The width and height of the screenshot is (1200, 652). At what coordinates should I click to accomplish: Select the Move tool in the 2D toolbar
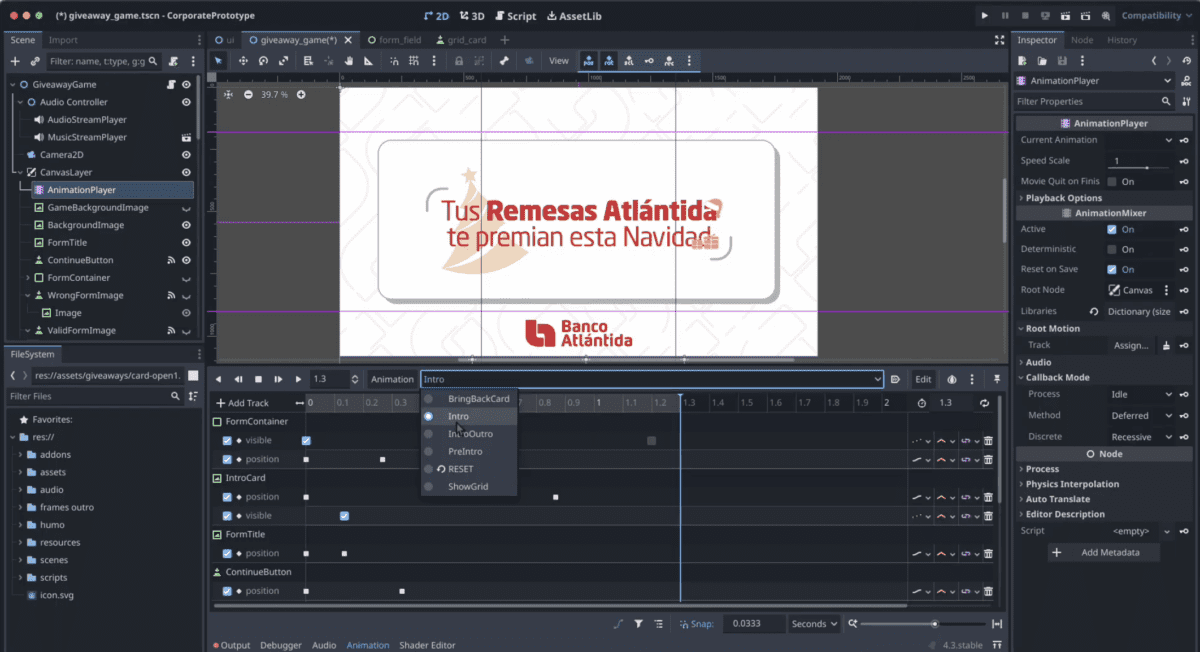243,60
